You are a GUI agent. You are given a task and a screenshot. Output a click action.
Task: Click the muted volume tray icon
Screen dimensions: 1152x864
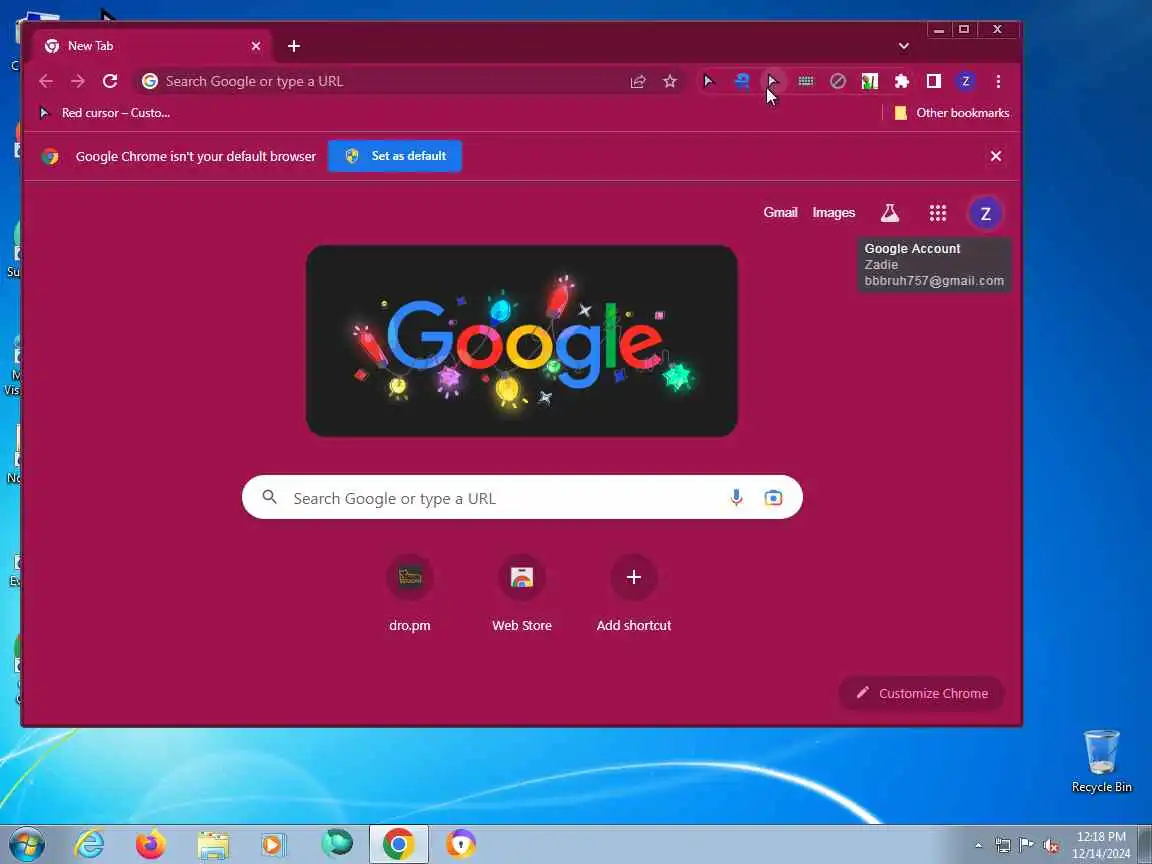[1051, 845]
